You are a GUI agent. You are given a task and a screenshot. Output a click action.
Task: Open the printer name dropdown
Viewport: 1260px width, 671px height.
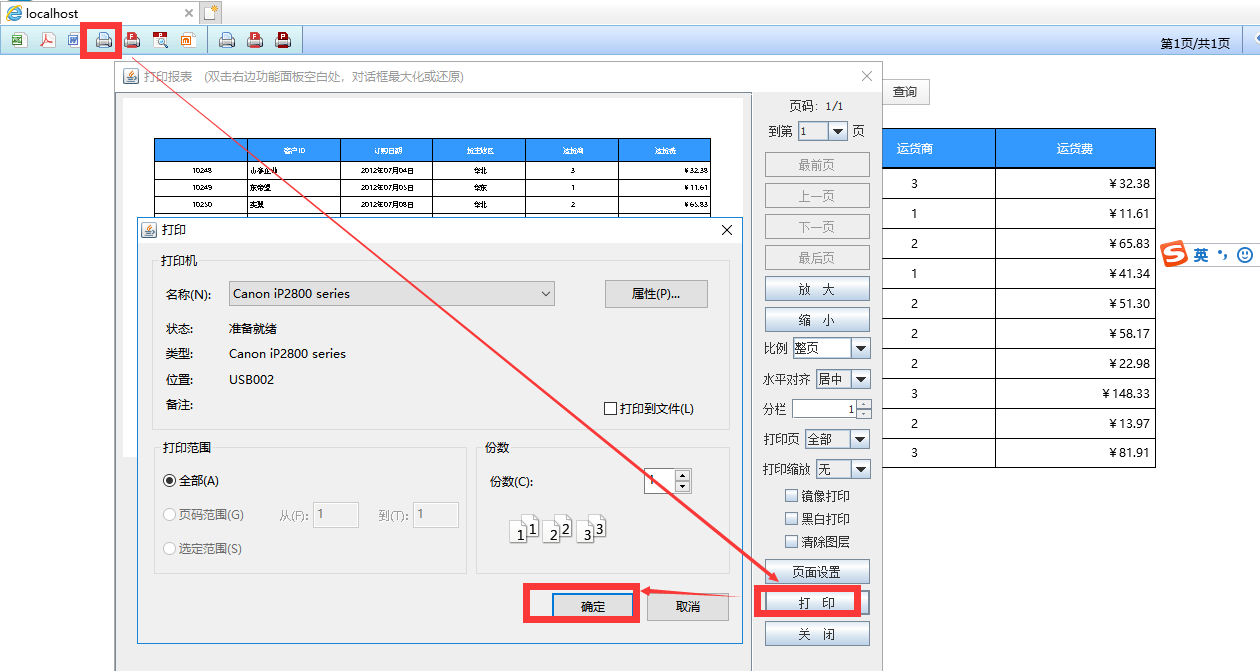(x=545, y=293)
